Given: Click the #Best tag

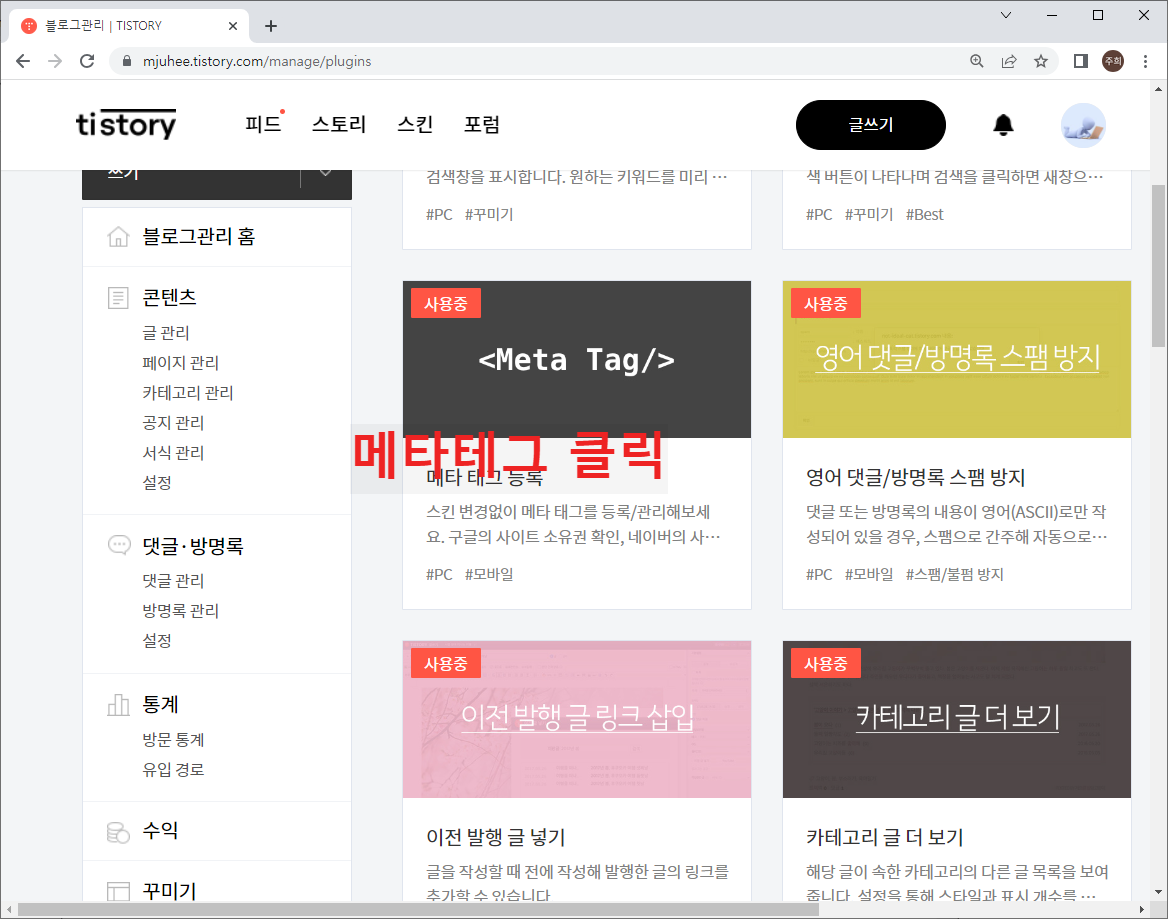Looking at the screenshot, I should [x=924, y=214].
